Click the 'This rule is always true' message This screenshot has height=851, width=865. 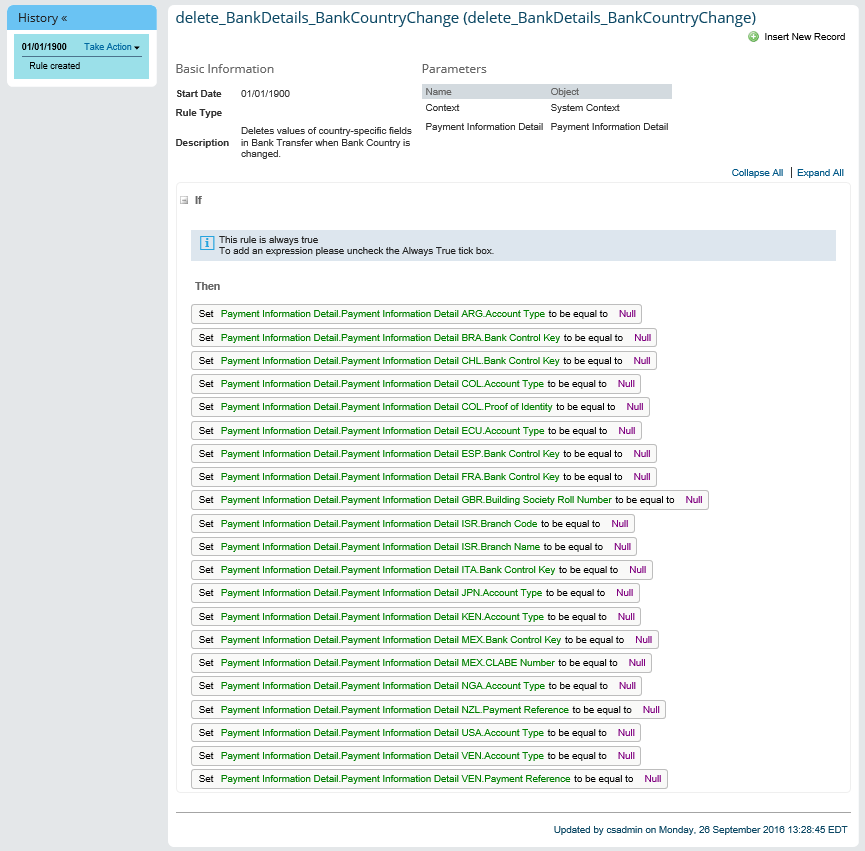pyautogui.click(x=268, y=240)
